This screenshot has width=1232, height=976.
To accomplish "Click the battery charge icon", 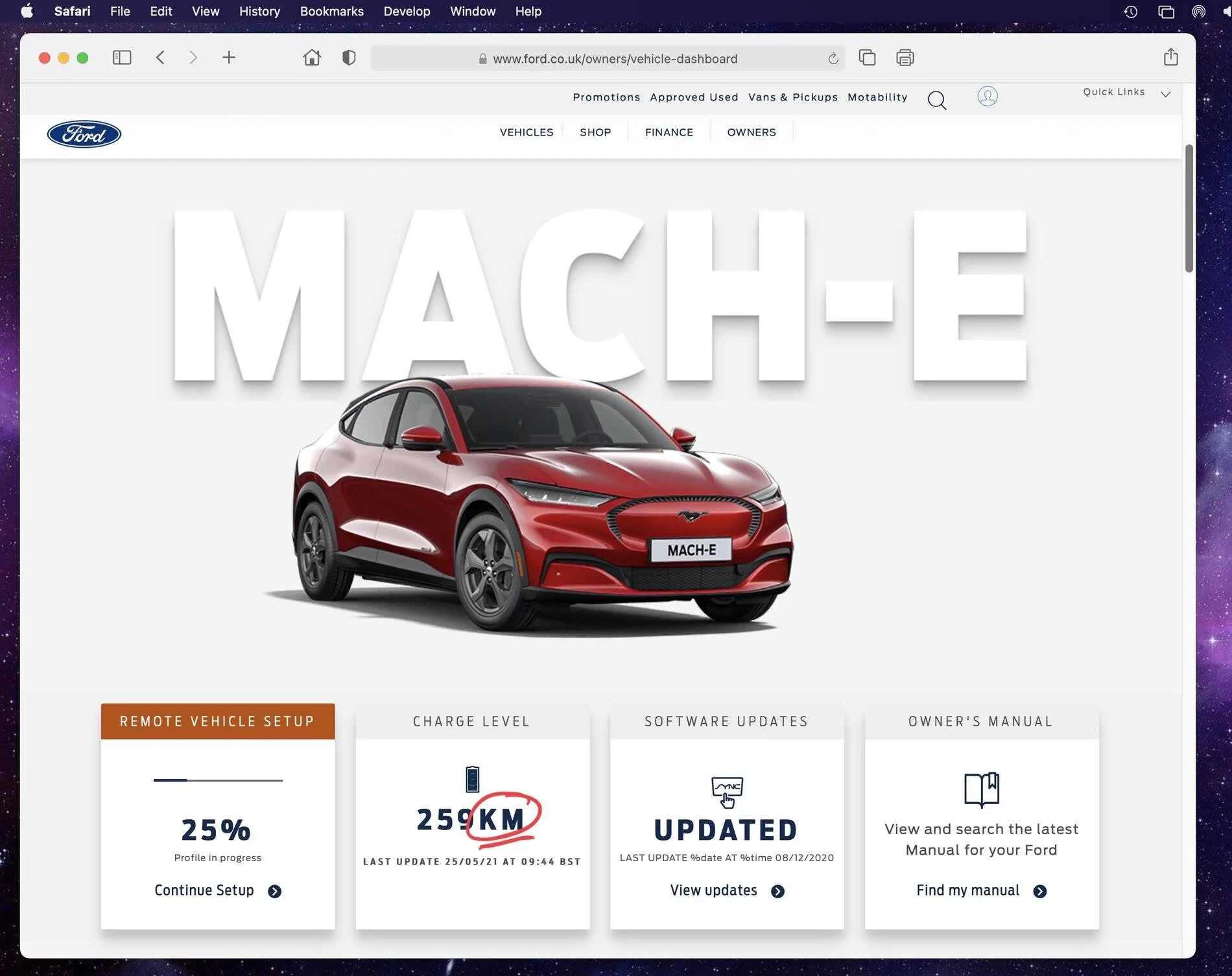I will (473, 779).
